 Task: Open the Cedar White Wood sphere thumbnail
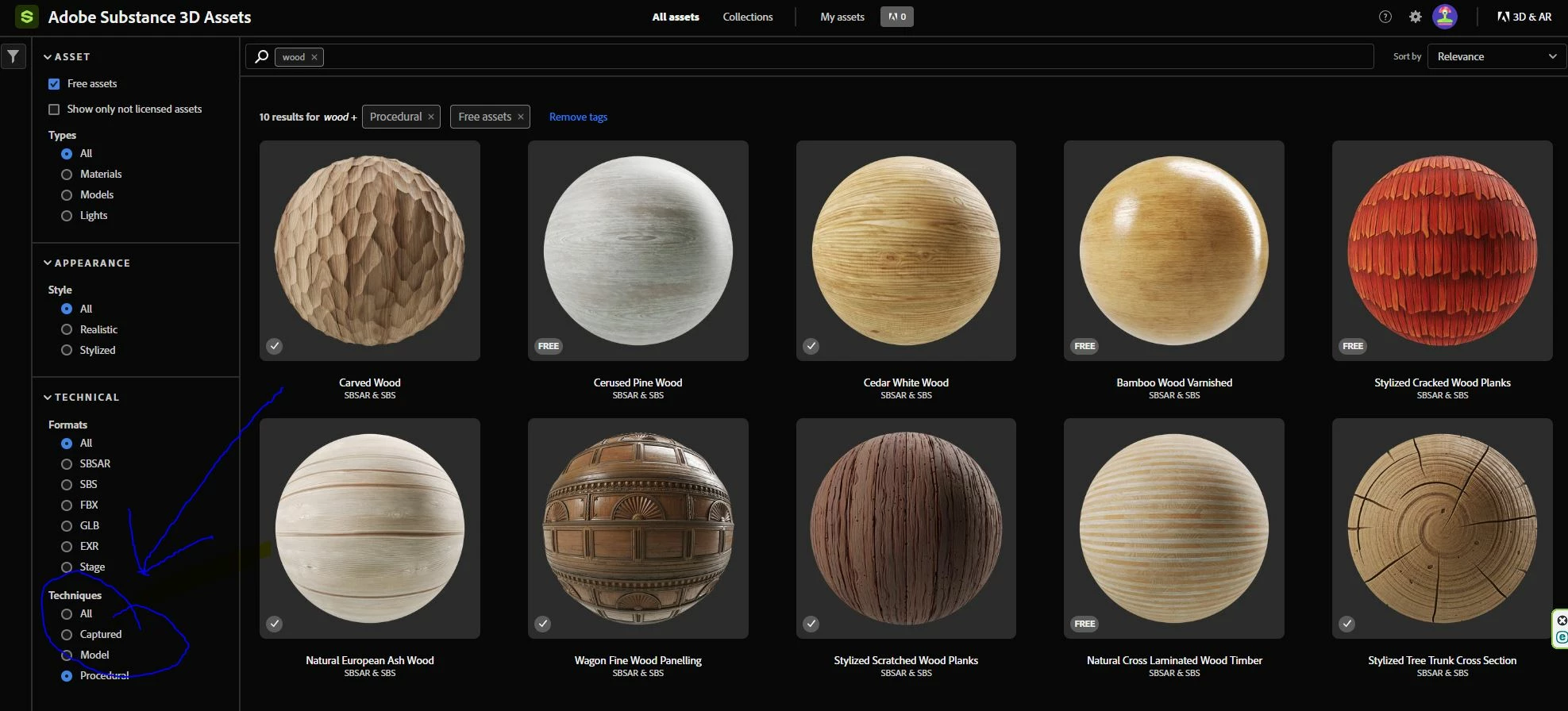(906, 251)
